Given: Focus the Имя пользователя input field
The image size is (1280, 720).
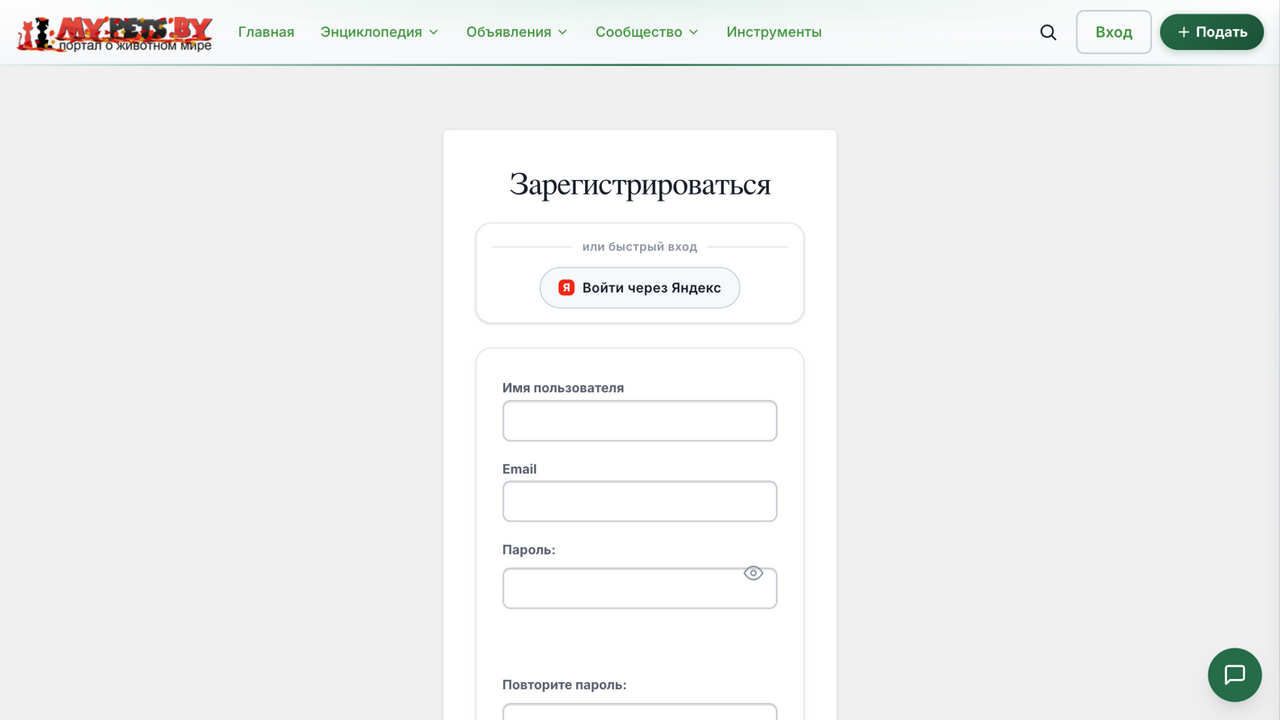Looking at the screenshot, I should pyautogui.click(x=640, y=421).
